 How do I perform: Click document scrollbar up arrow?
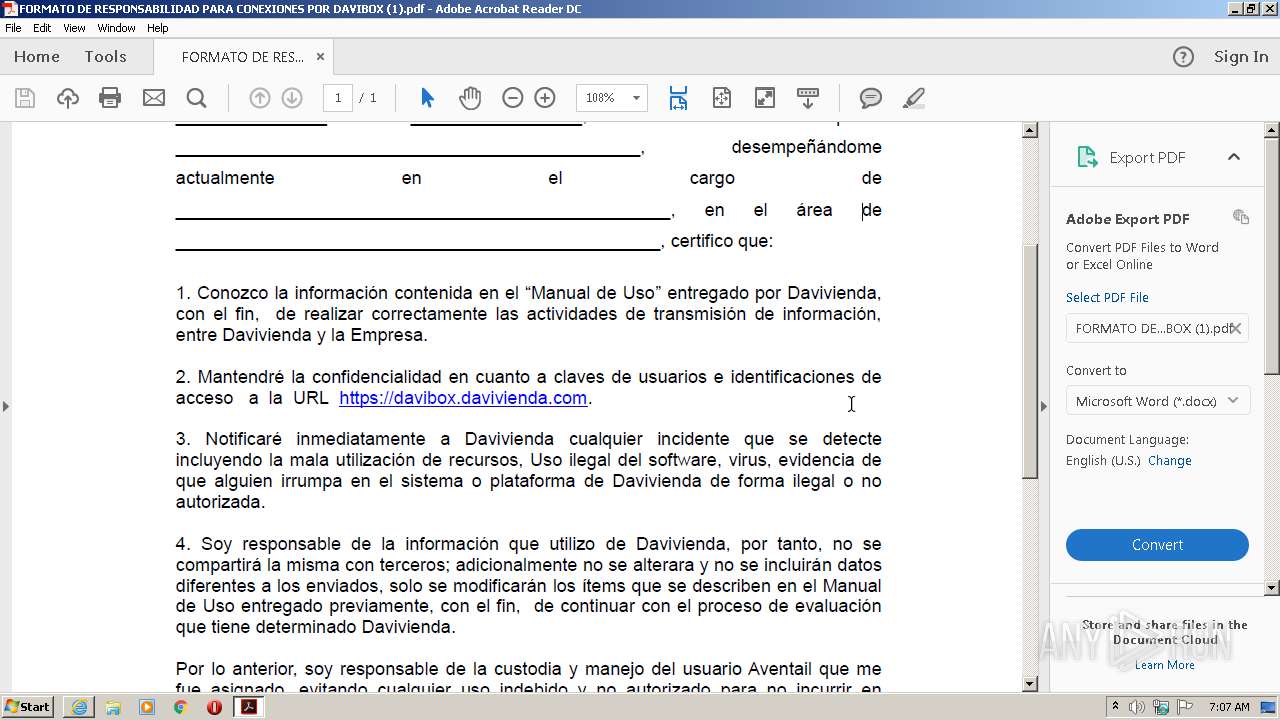click(x=1030, y=130)
